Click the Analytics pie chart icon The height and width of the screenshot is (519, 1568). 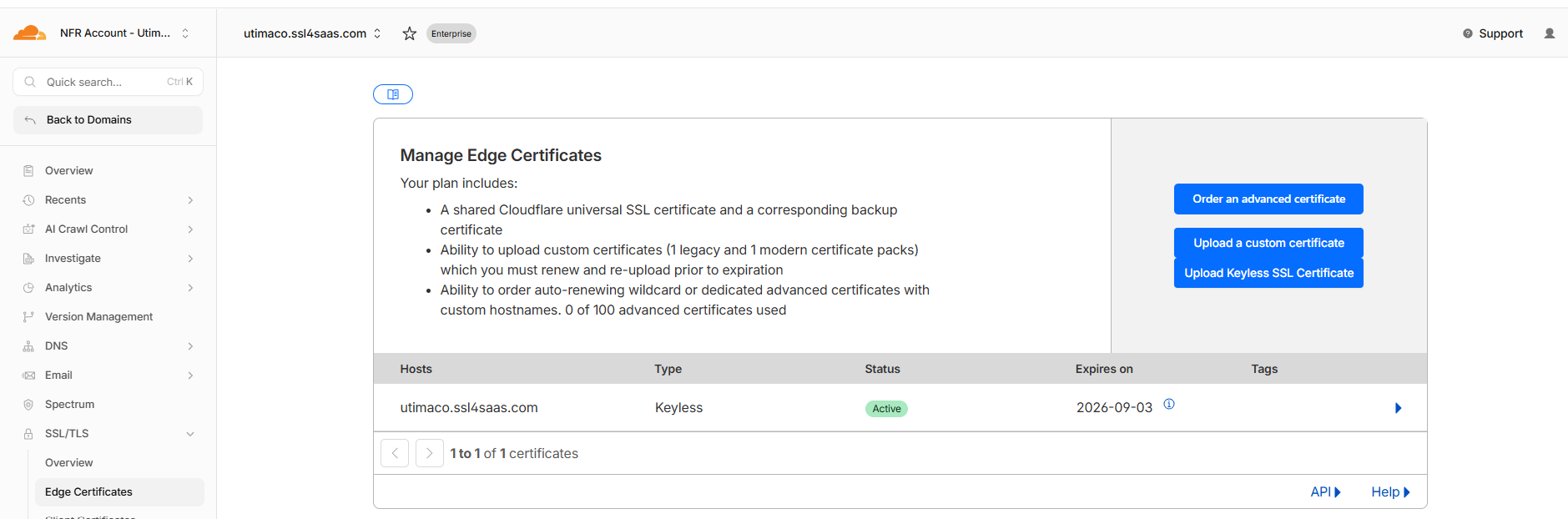[28, 287]
